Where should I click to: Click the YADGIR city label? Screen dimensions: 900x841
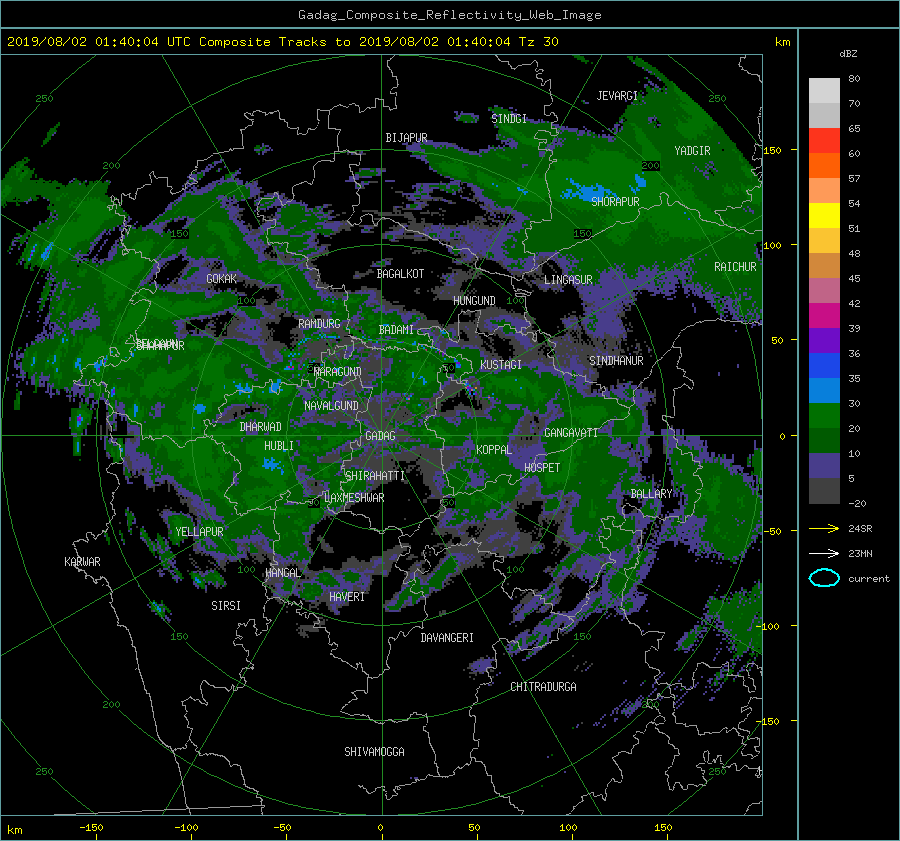[692, 151]
